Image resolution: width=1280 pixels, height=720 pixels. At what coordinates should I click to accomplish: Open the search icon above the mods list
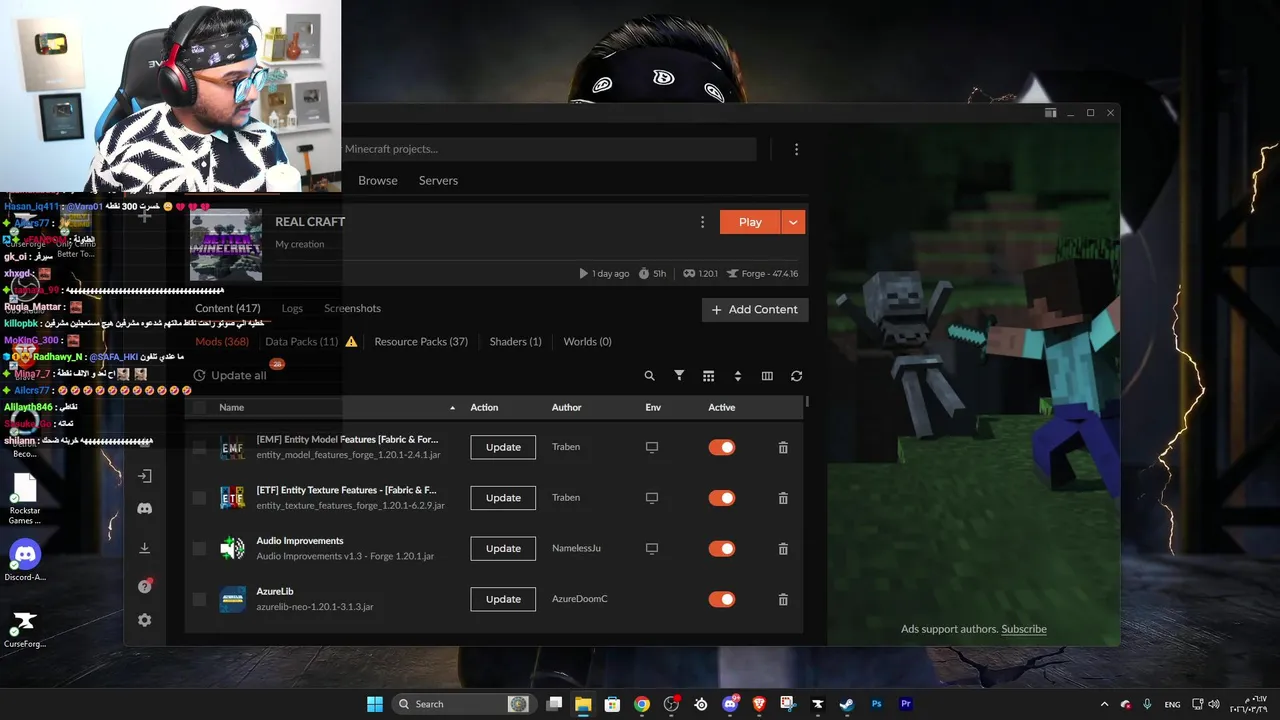649,376
